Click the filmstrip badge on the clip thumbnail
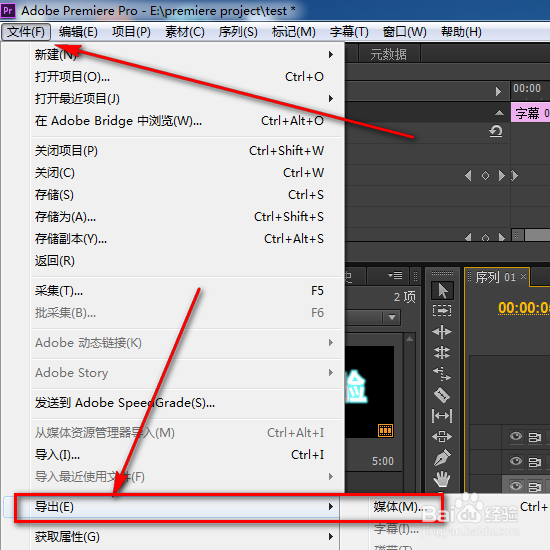550x550 pixels. pyautogui.click(x=385, y=430)
